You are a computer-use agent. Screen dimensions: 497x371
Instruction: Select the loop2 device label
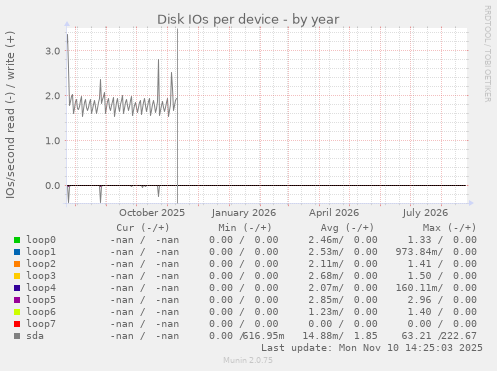coord(41,264)
